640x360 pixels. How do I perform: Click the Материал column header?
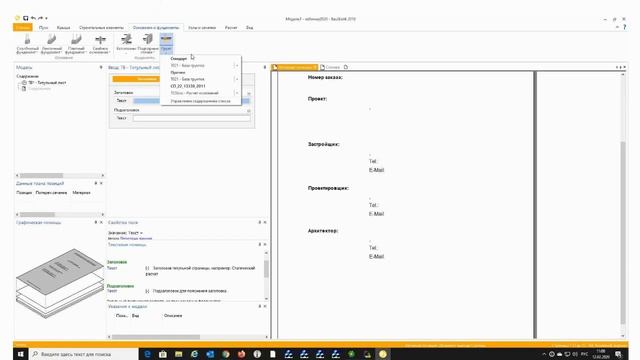click(81, 192)
